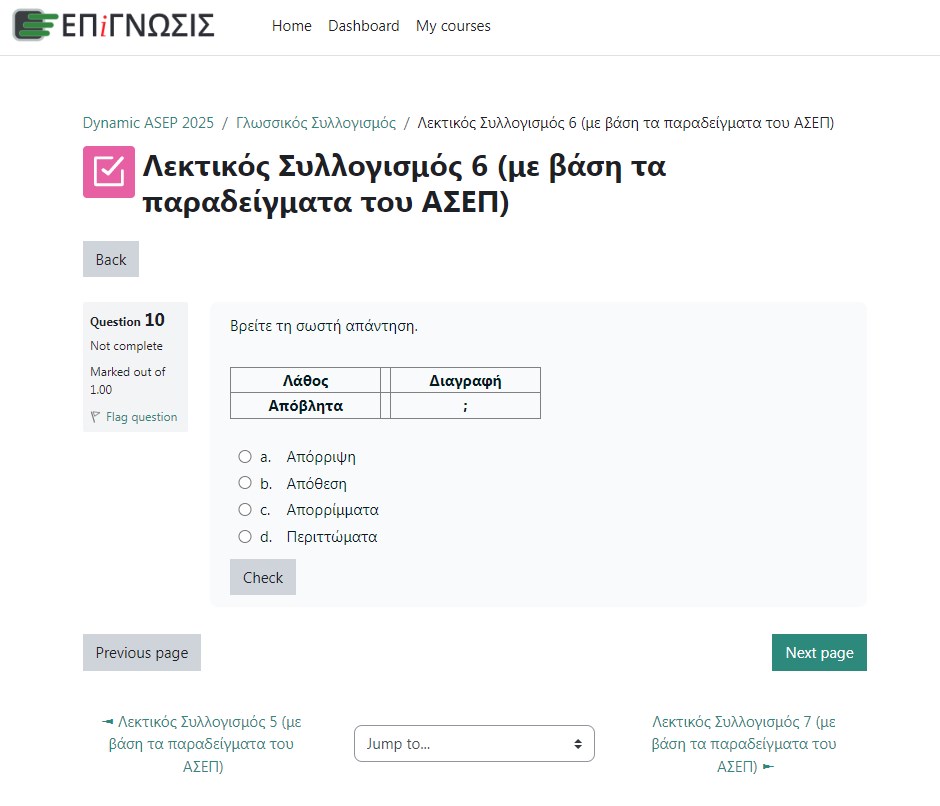Open previous activity Λεκτικός Συλλογισμός 5
Viewport: 940px width, 806px height.
pyautogui.click(x=202, y=744)
